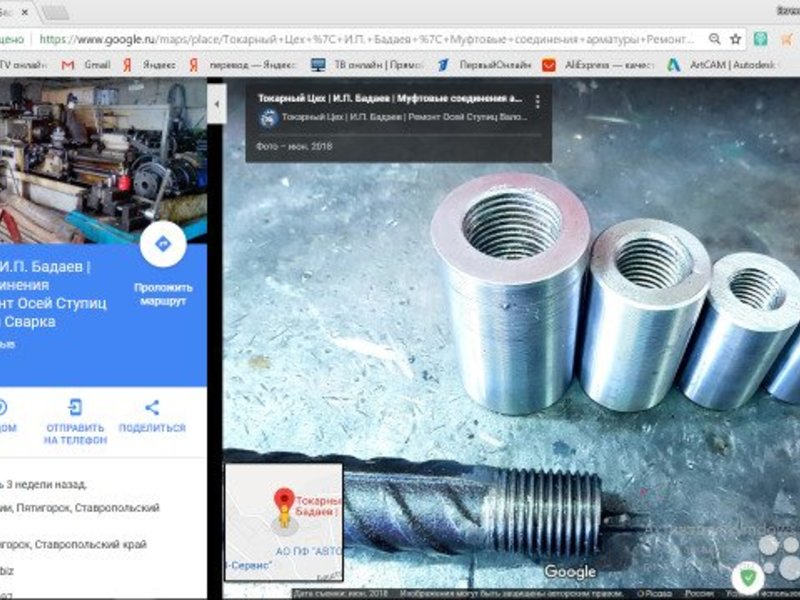Bookmark page with the star icon
The width and height of the screenshot is (800, 600).
tap(736, 39)
